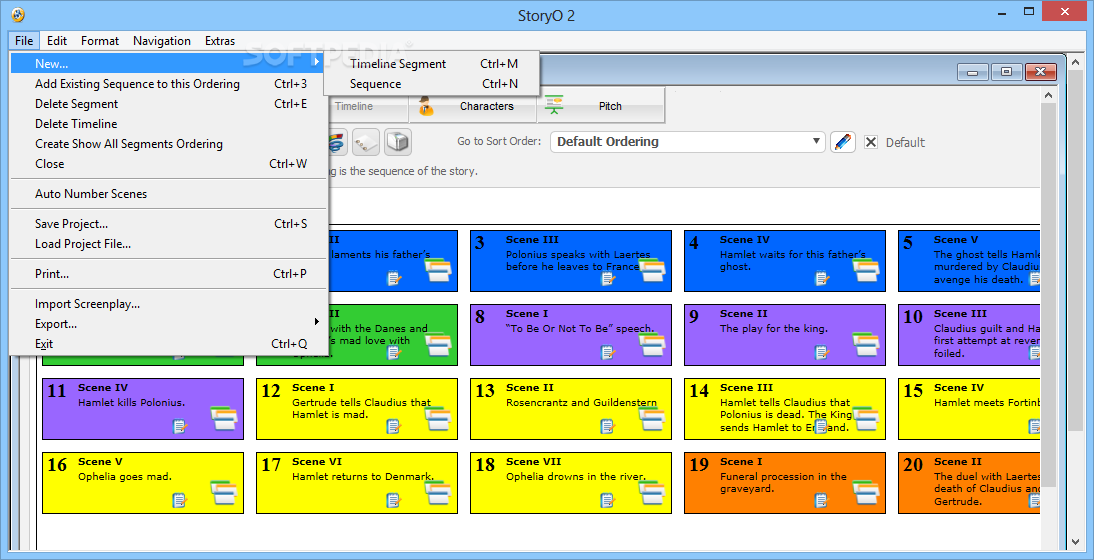
Task: Open the stacked-cards icon on scene 8
Action: [652, 344]
